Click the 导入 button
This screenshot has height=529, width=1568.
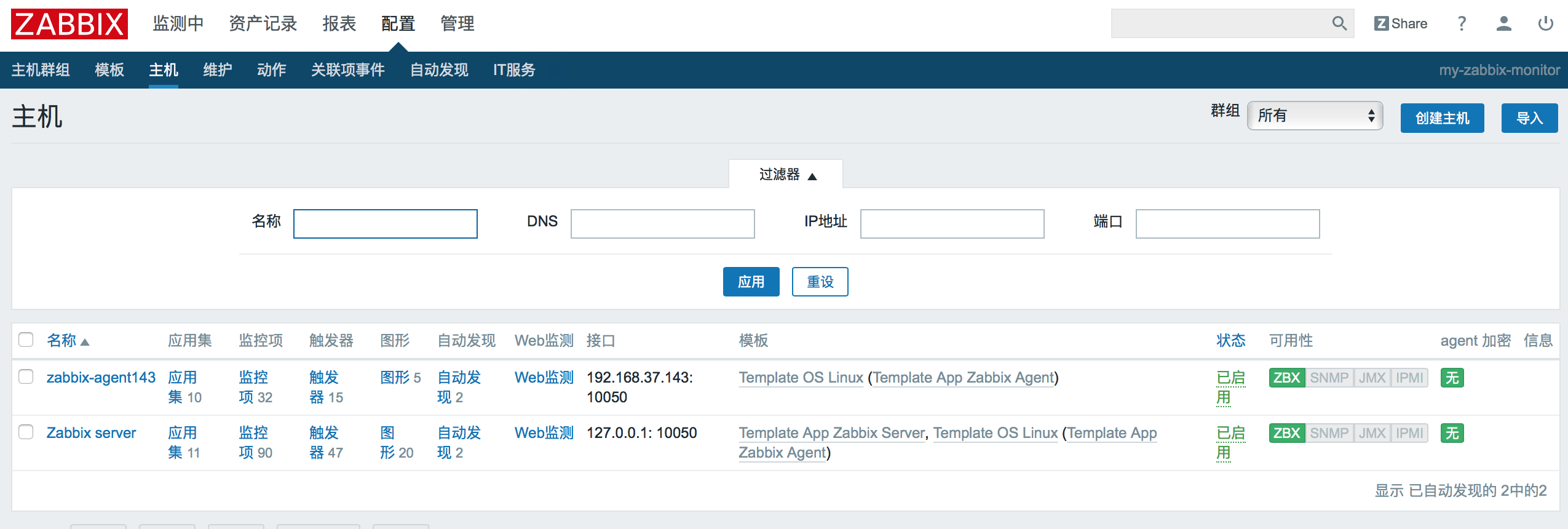click(x=1529, y=118)
